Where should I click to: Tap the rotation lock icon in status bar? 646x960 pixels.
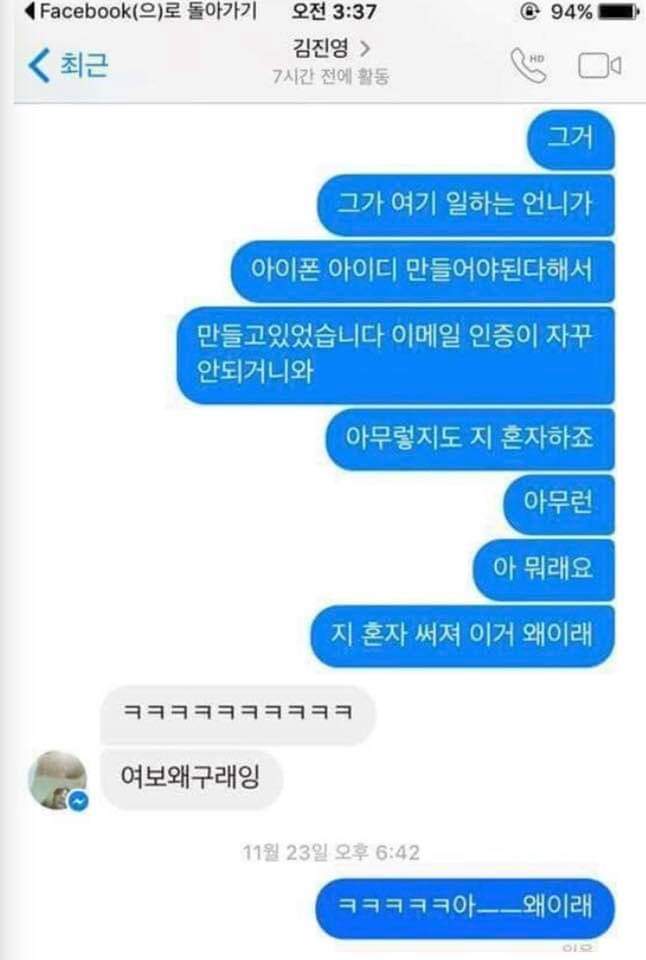[x=529, y=12]
